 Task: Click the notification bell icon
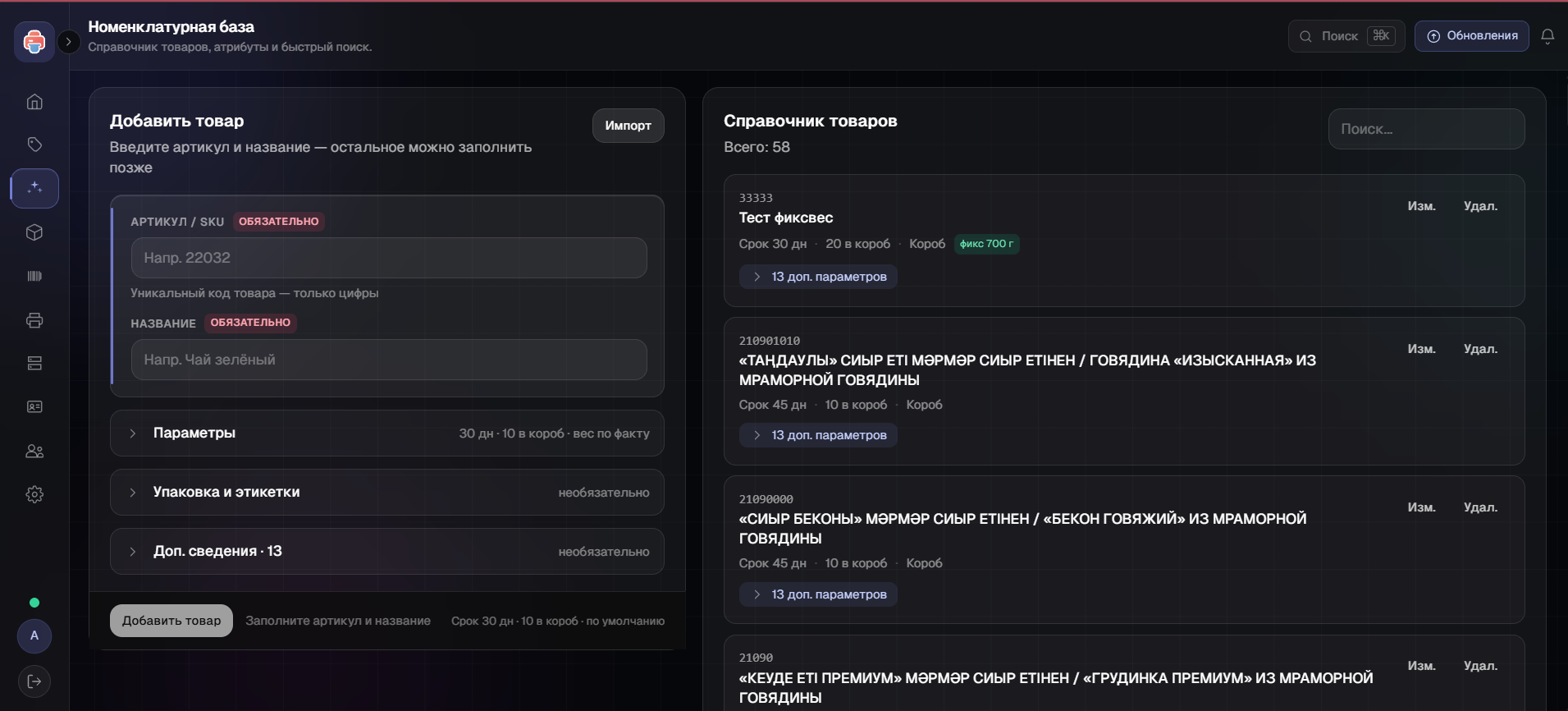click(x=1547, y=36)
